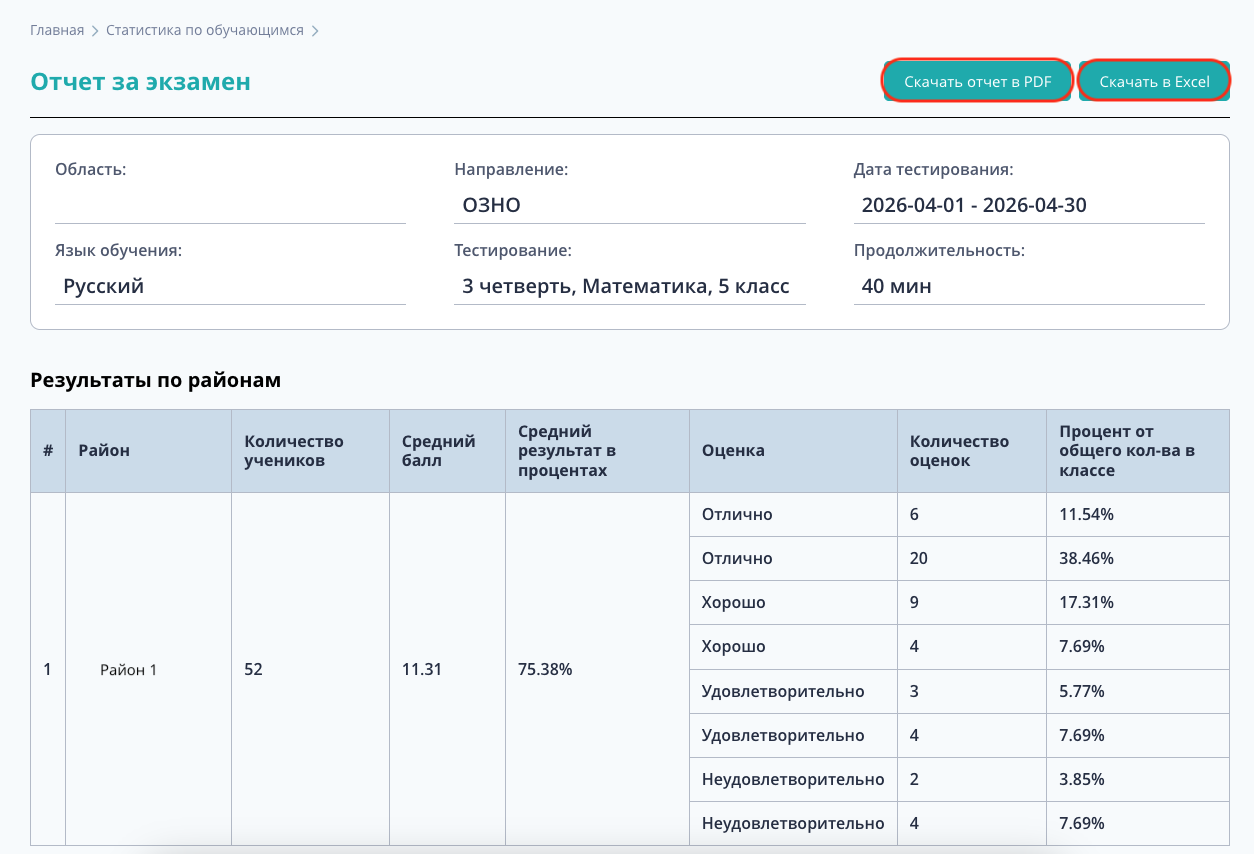
Task: Click the student count cell 52
Action: (310, 670)
